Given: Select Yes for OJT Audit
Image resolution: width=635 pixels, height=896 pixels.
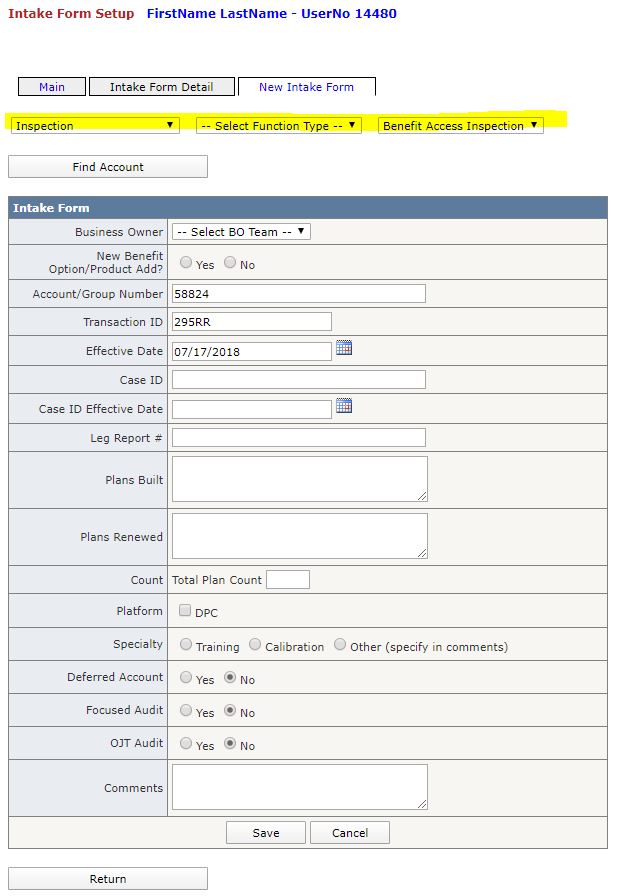Looking at the screenshot, I should click(x=186, y=743).
